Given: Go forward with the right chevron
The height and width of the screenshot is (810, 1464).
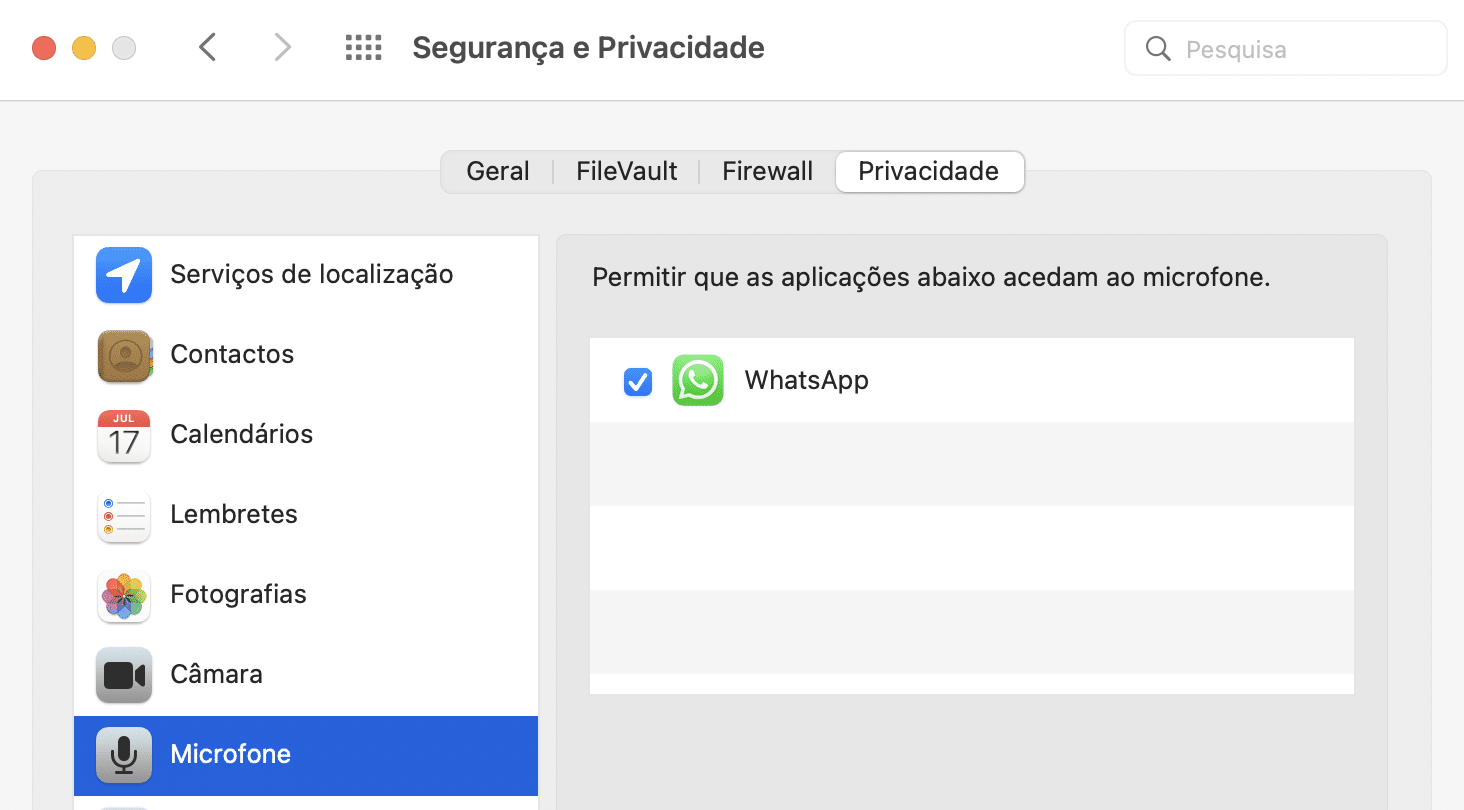Looking at the screenshot, I should click(283, 47).
